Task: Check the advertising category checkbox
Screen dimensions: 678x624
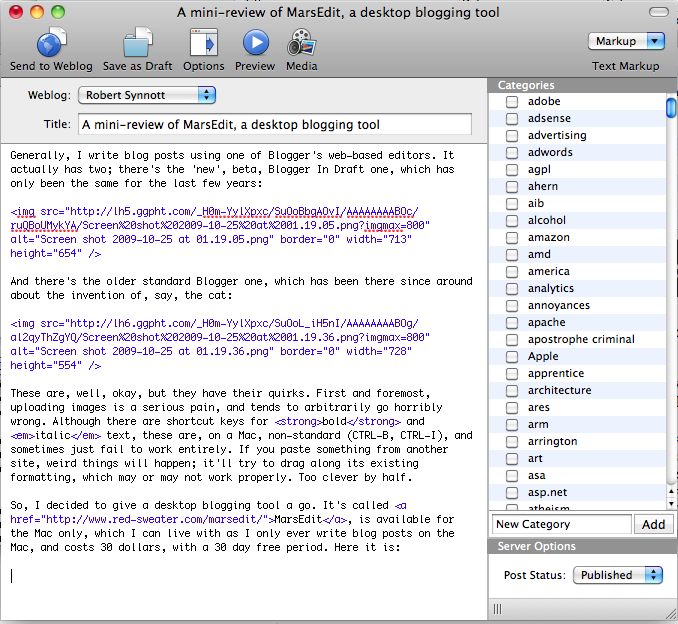Action: point(512,136)
